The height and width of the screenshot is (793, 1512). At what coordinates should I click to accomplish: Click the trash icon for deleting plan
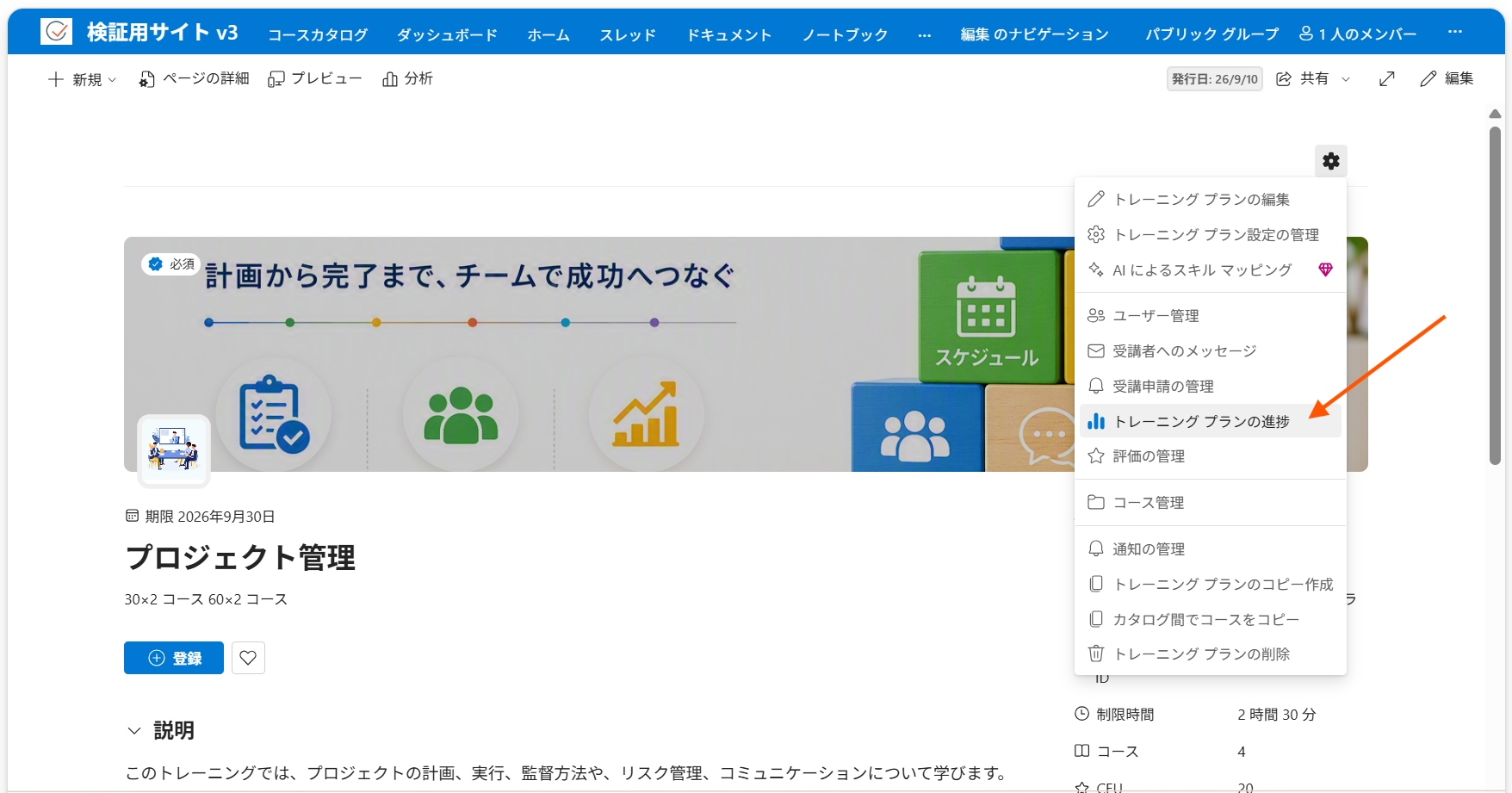pos(1096,654)
